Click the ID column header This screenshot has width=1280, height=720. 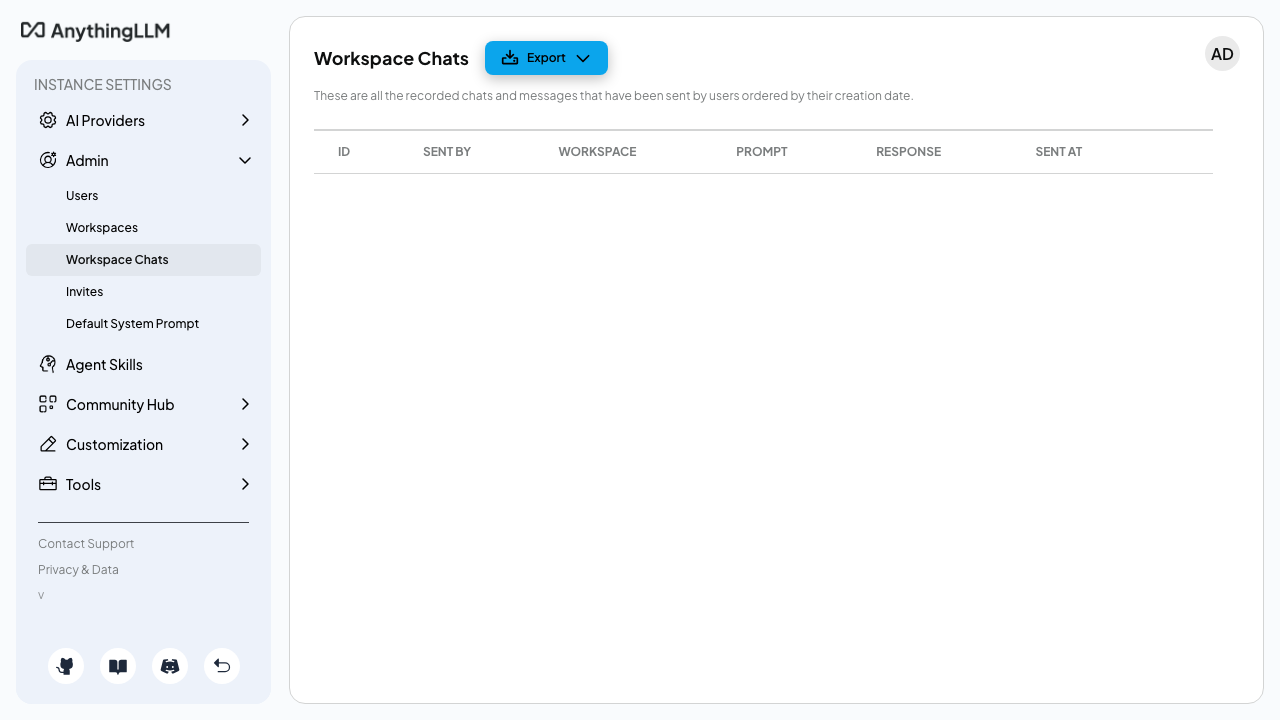click(344, 152)
